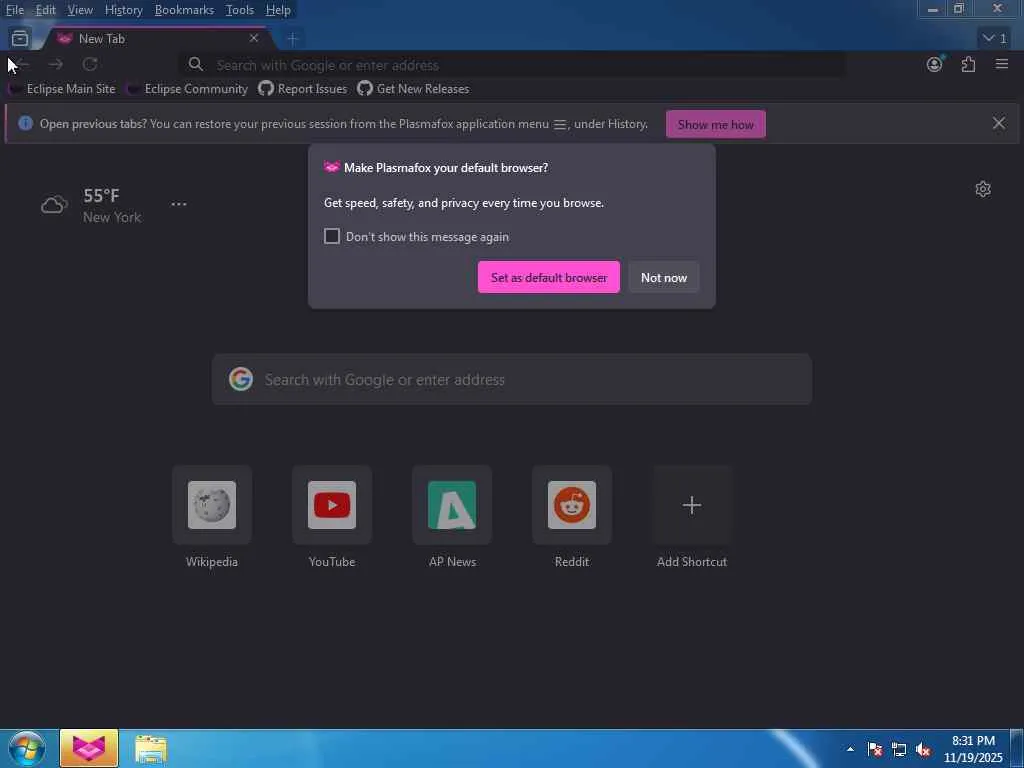Viewport: 1024px width, 768px height.
Task: Click the Not now button
Action: tap(664, 278)
